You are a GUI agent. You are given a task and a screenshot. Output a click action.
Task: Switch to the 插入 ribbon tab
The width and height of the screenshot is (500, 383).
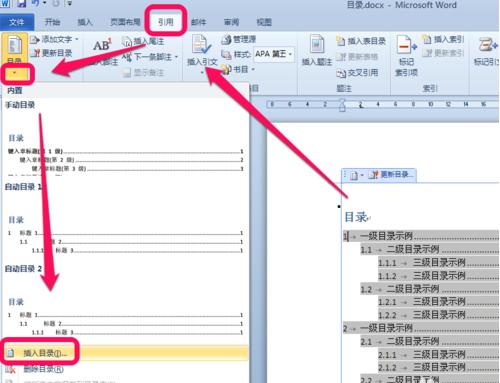[85, 22]
